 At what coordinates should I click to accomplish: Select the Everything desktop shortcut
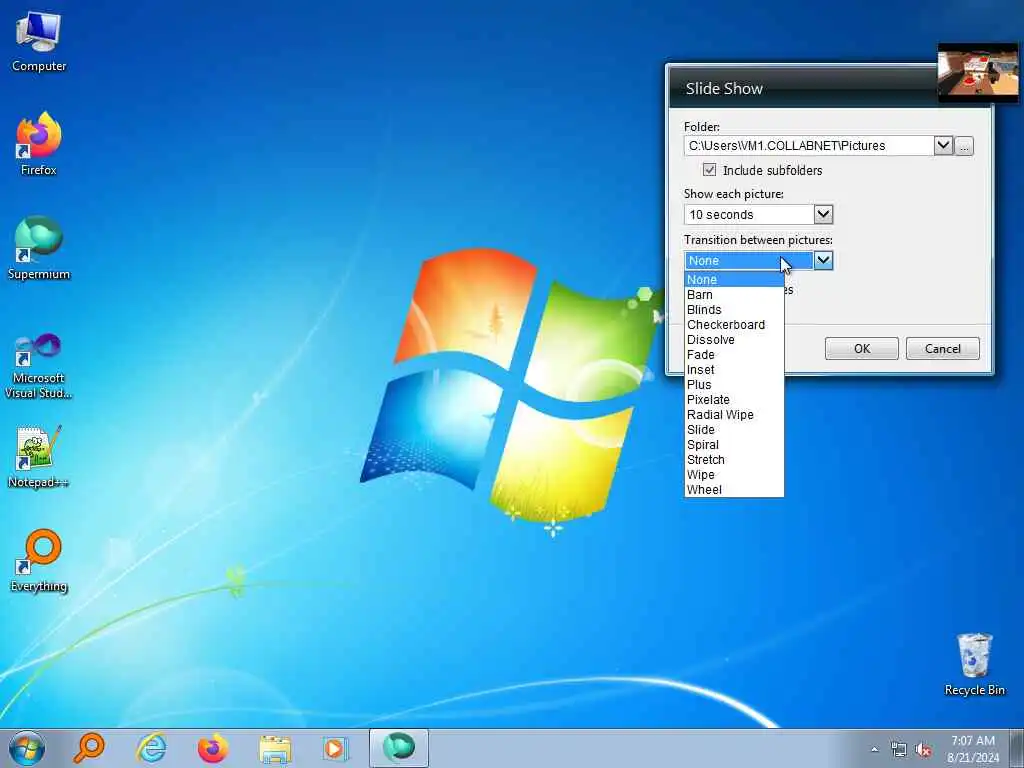39,560
